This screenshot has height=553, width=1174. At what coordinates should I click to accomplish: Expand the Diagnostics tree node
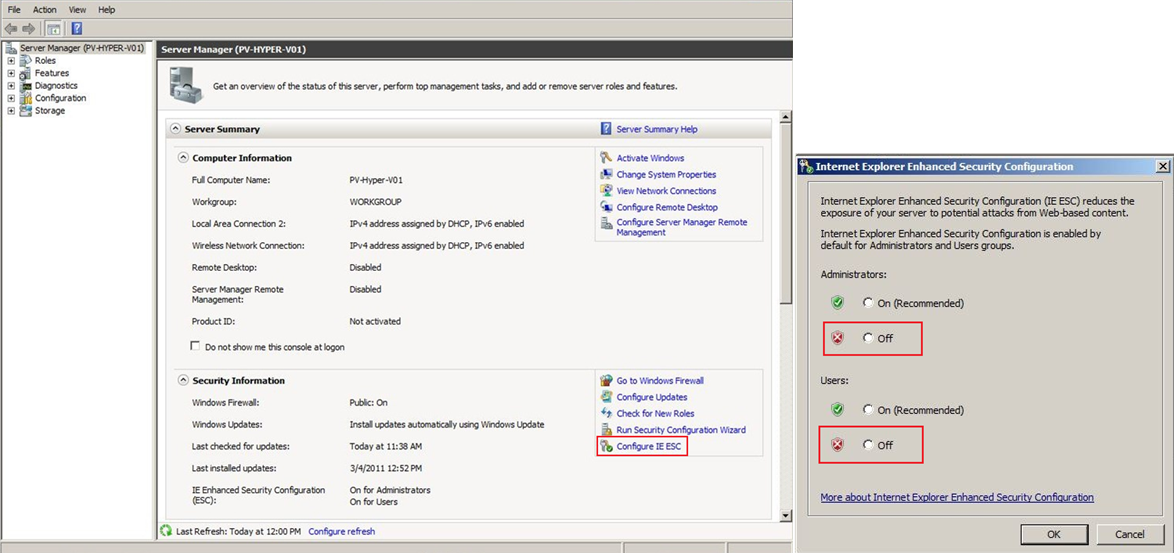11,85
